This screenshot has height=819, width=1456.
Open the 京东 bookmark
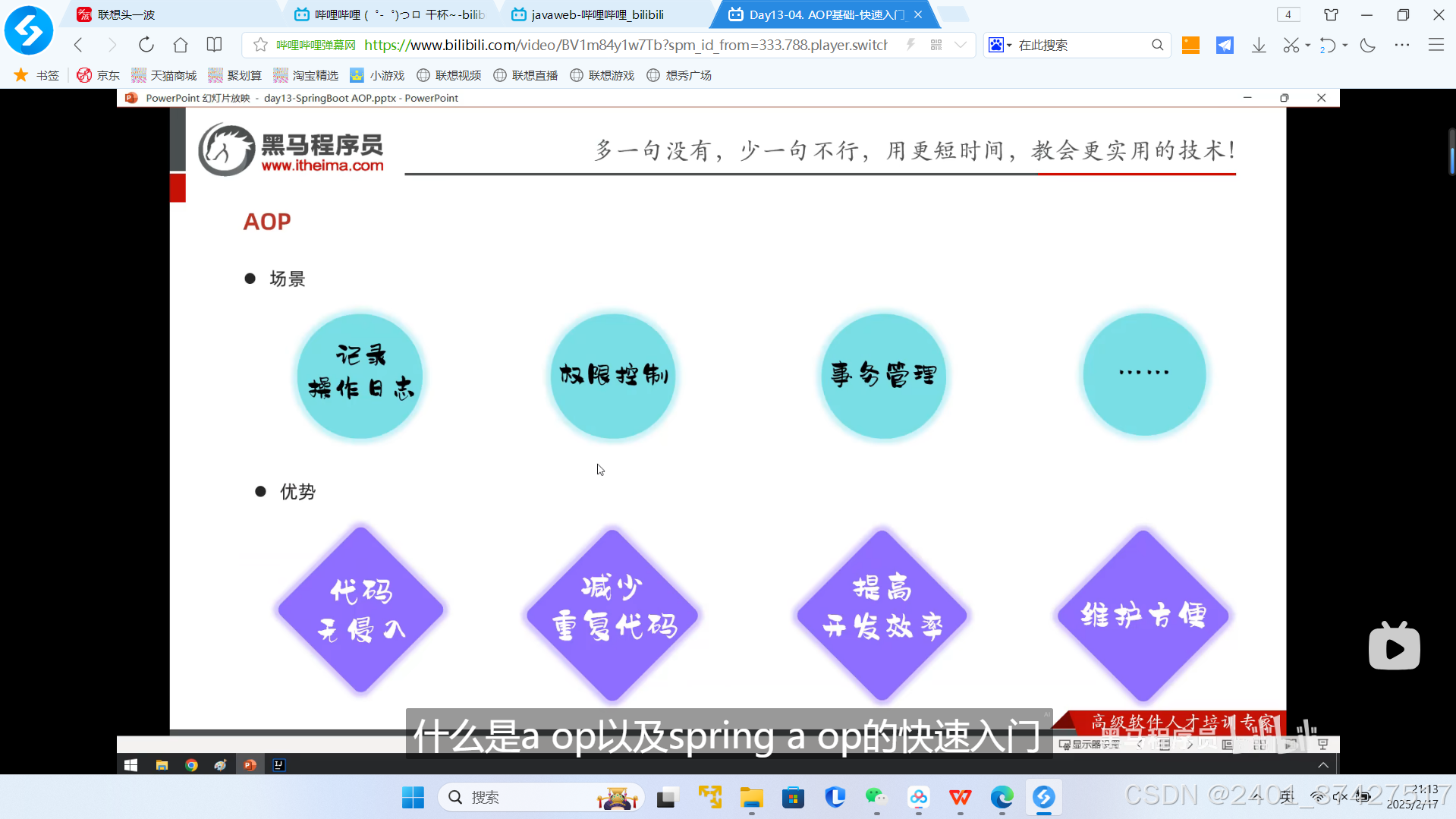pyautogui.click(x=99, y=75)
